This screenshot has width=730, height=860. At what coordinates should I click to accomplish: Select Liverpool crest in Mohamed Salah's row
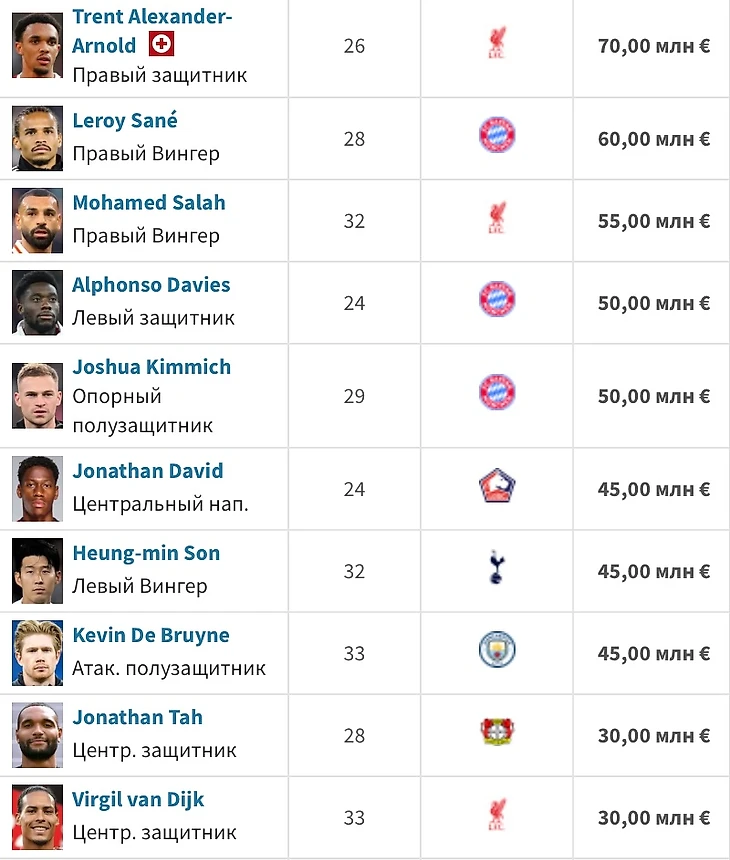pyautogui.click(x=495, y=219)
